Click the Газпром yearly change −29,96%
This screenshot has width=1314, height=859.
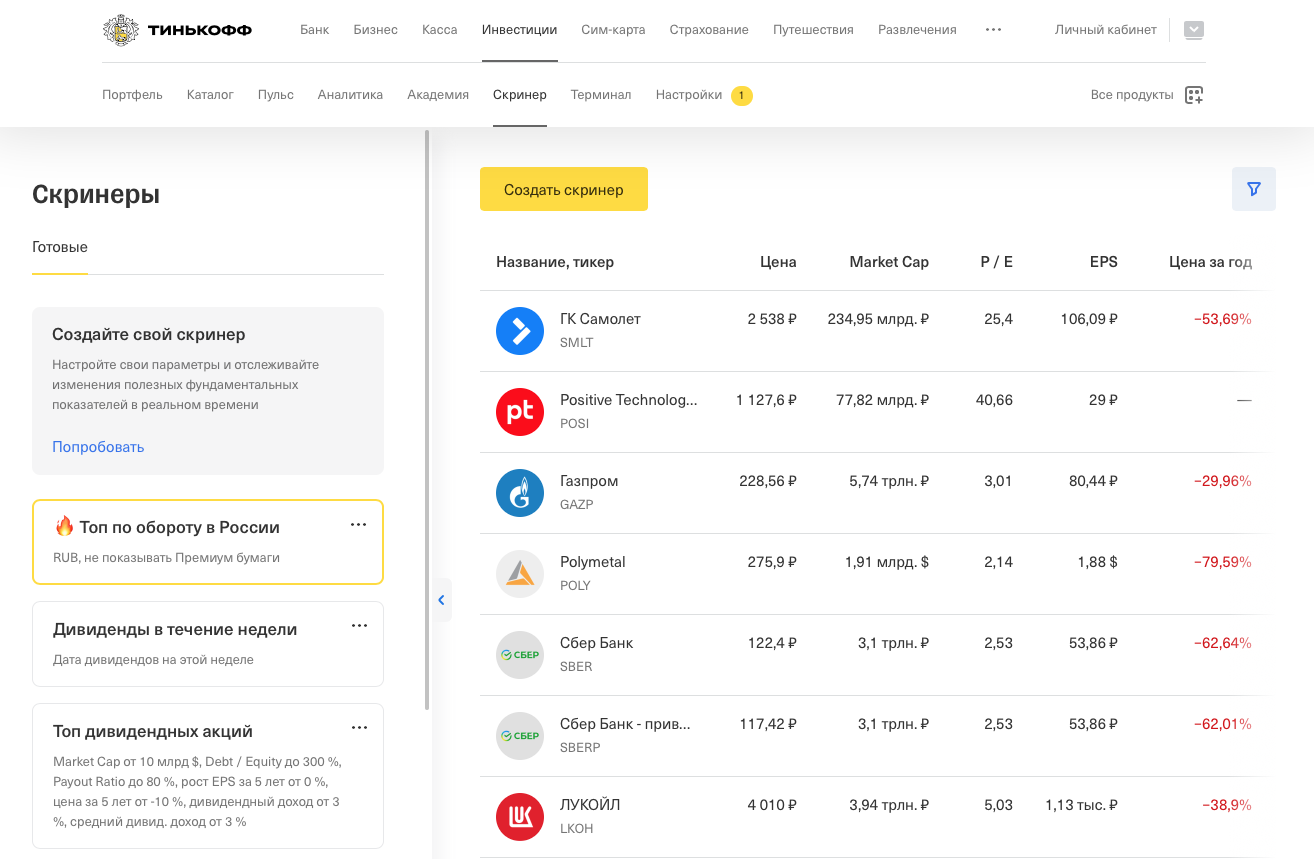tap(1222, 481)
